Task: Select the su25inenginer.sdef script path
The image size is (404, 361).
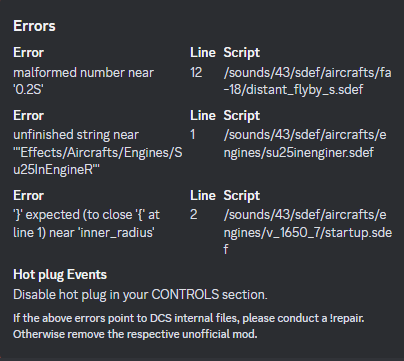Action: point(305,143)
